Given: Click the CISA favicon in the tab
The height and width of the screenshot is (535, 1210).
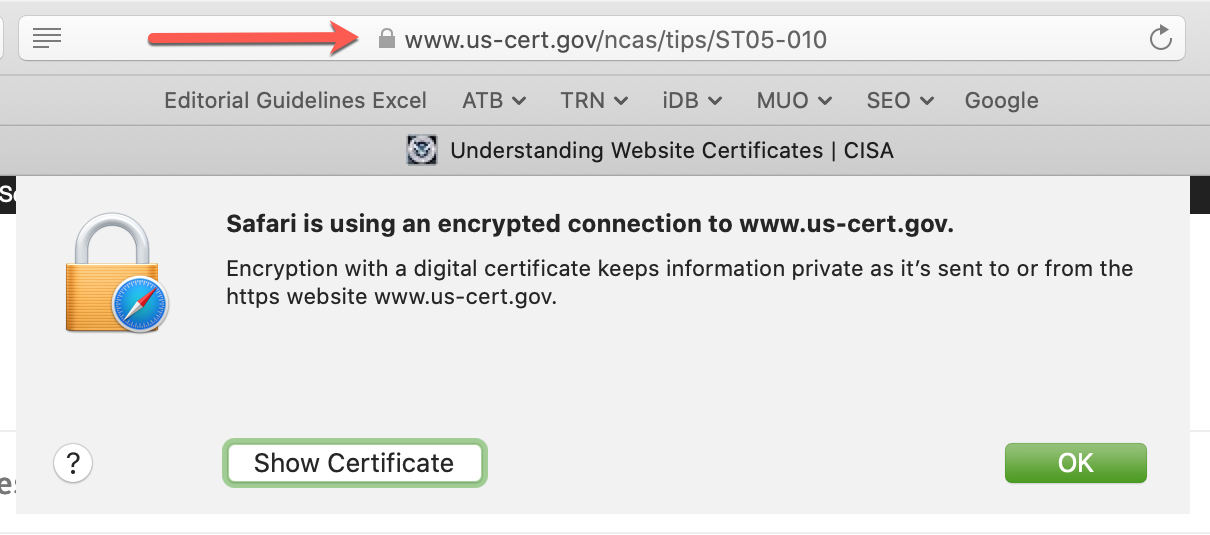Looking at the screenshot, I should pos(422,151).
